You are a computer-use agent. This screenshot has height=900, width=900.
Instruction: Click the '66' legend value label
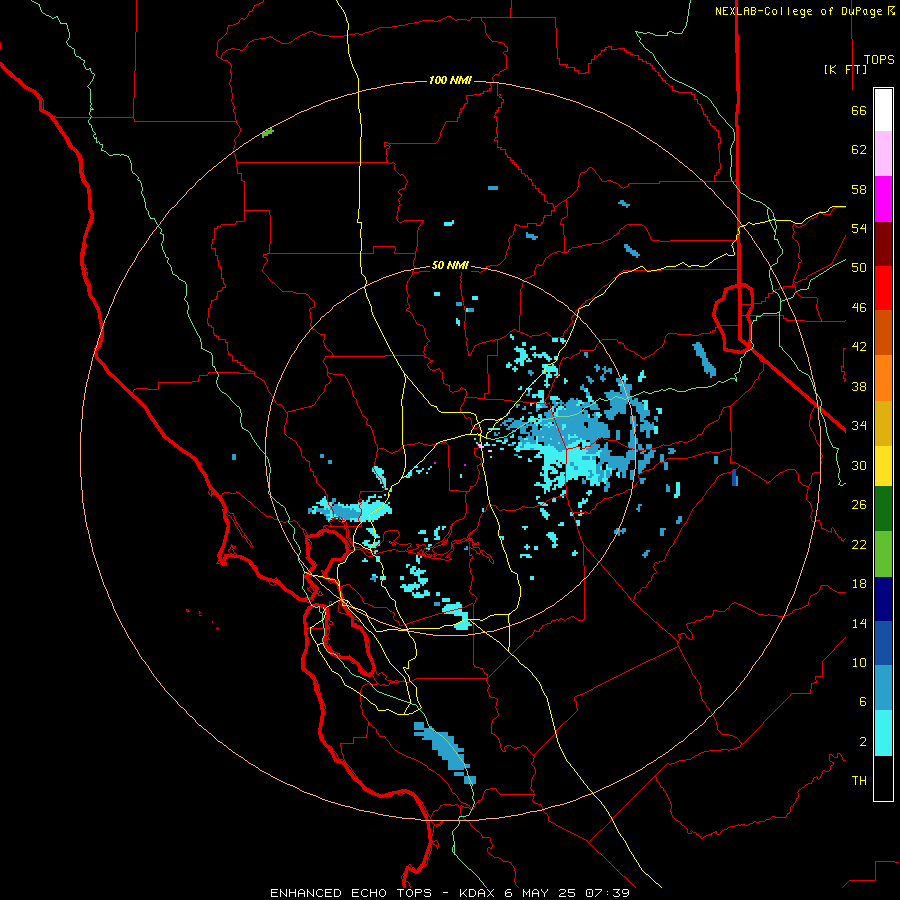coord(859,110)
